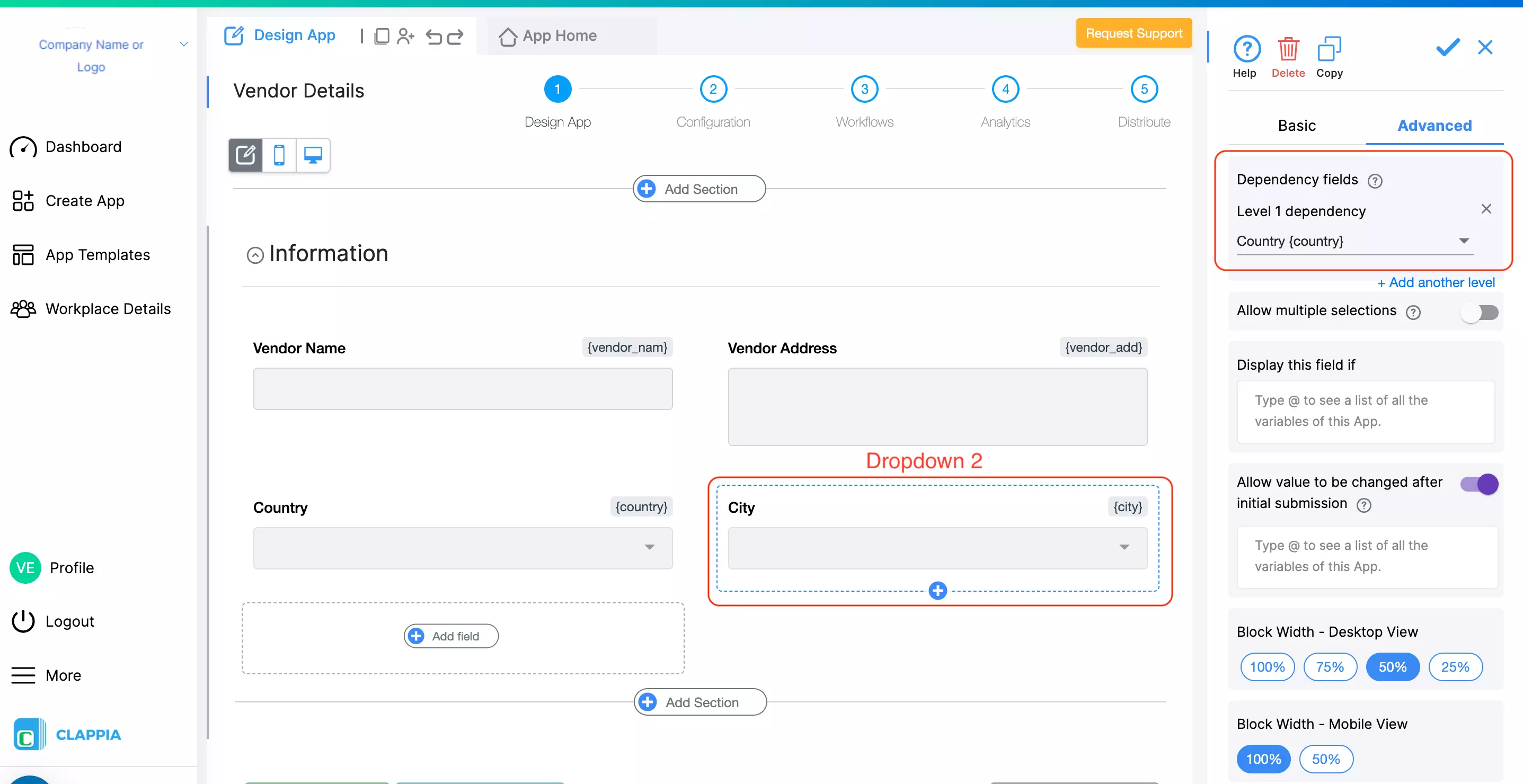1523x784 pixels.
Task: Click Request Support button
Action: [x=1134, y=34]
